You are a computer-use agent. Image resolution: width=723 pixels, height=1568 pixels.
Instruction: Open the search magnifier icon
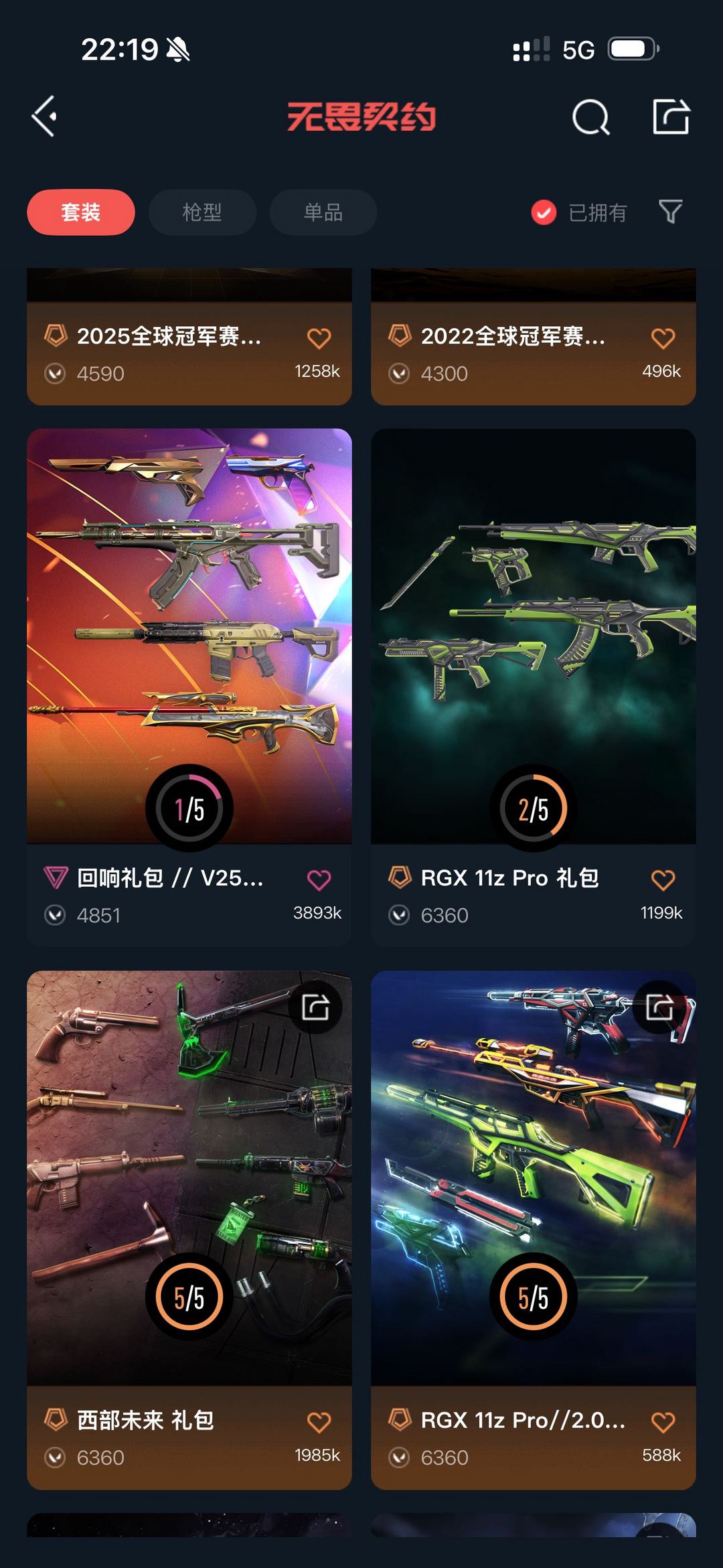coord(591,117)
